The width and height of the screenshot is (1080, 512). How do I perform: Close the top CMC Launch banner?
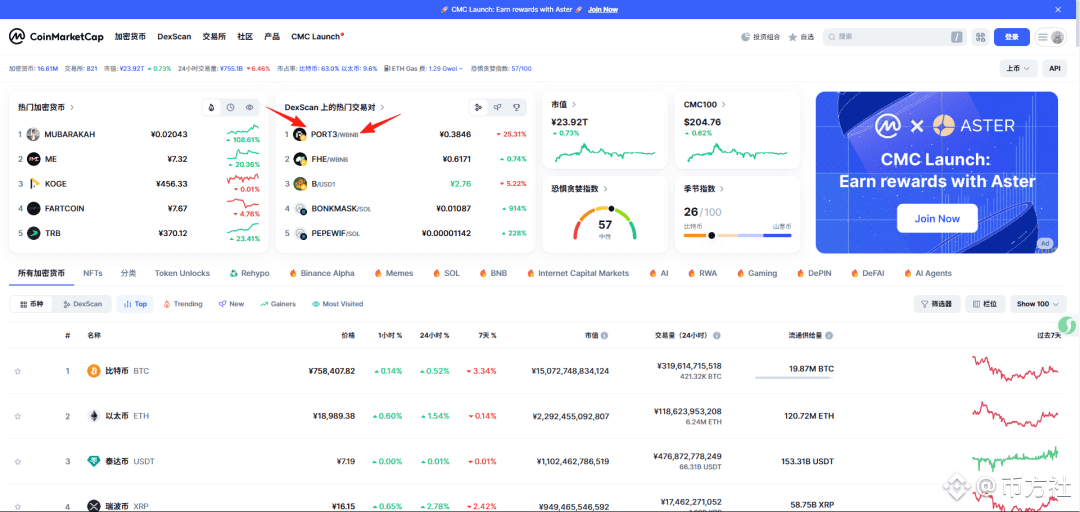(1058, 9)
